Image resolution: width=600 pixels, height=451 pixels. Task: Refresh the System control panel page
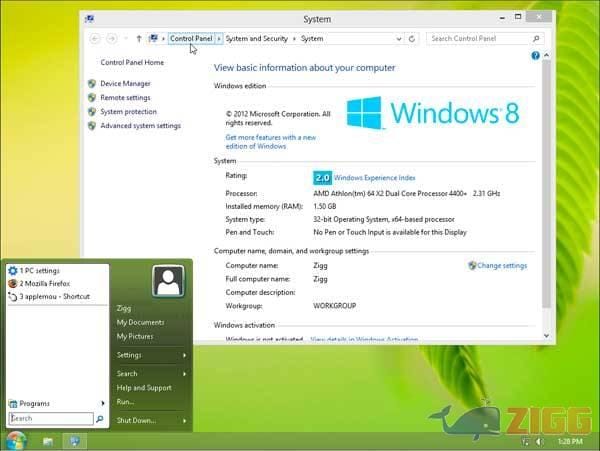click(412, 39)
